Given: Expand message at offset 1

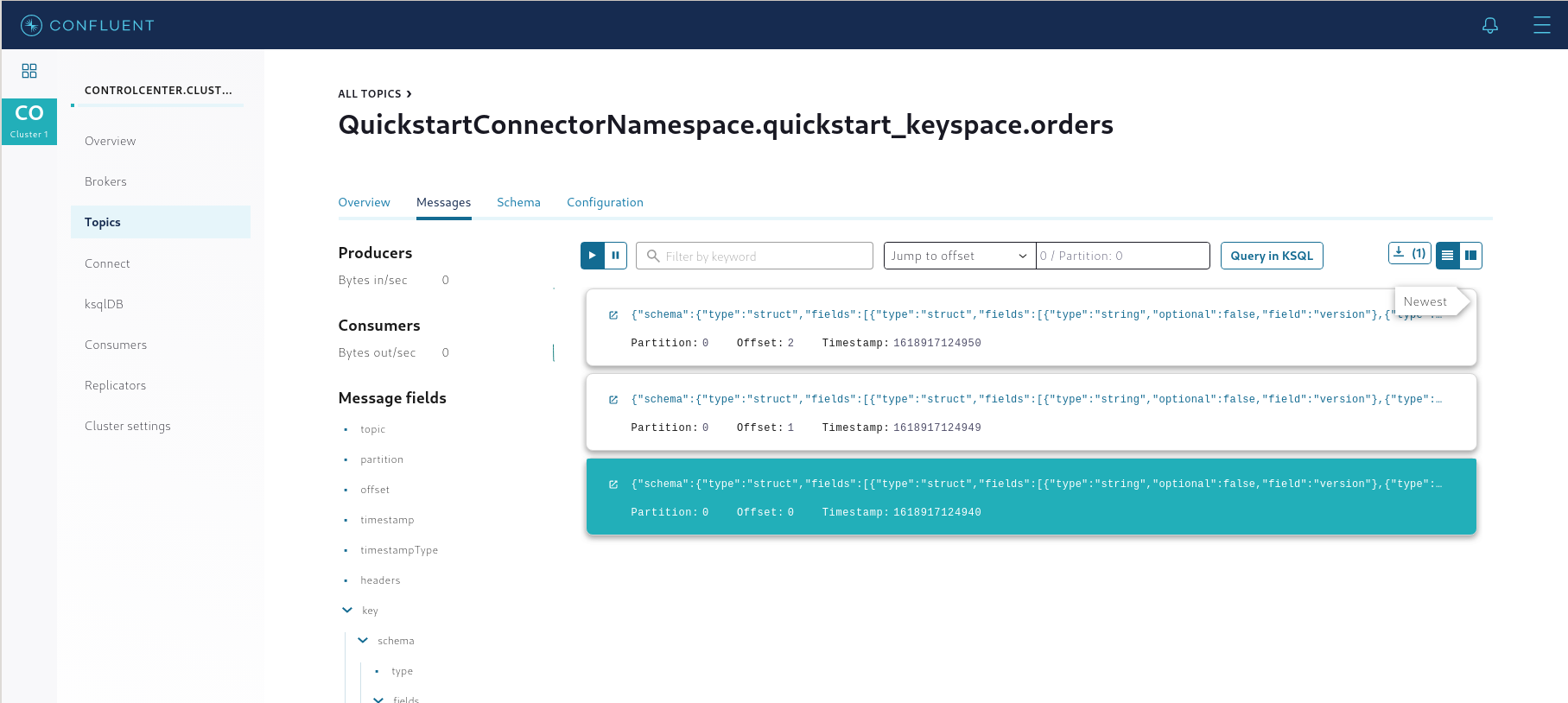Looking at the screenshot, I should (613, 400).
